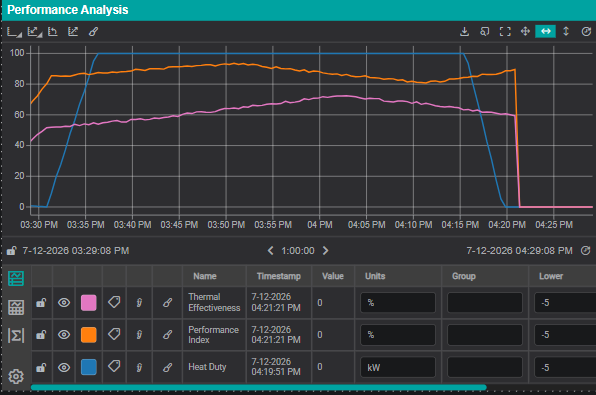596x395 pixels.
Task: Click the Heat Duty group field
Action: tap(485, 367)
